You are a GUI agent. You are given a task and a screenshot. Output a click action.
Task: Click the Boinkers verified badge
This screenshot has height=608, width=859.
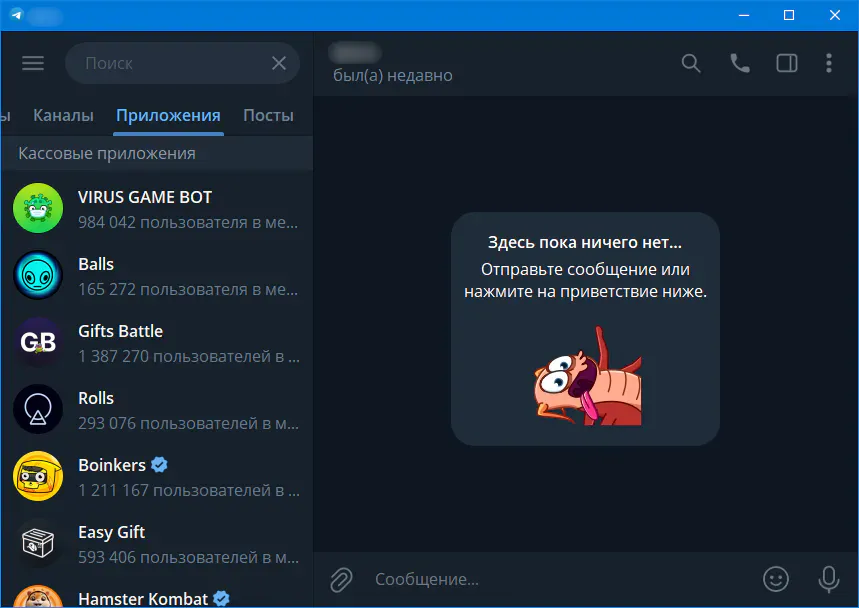159,464
